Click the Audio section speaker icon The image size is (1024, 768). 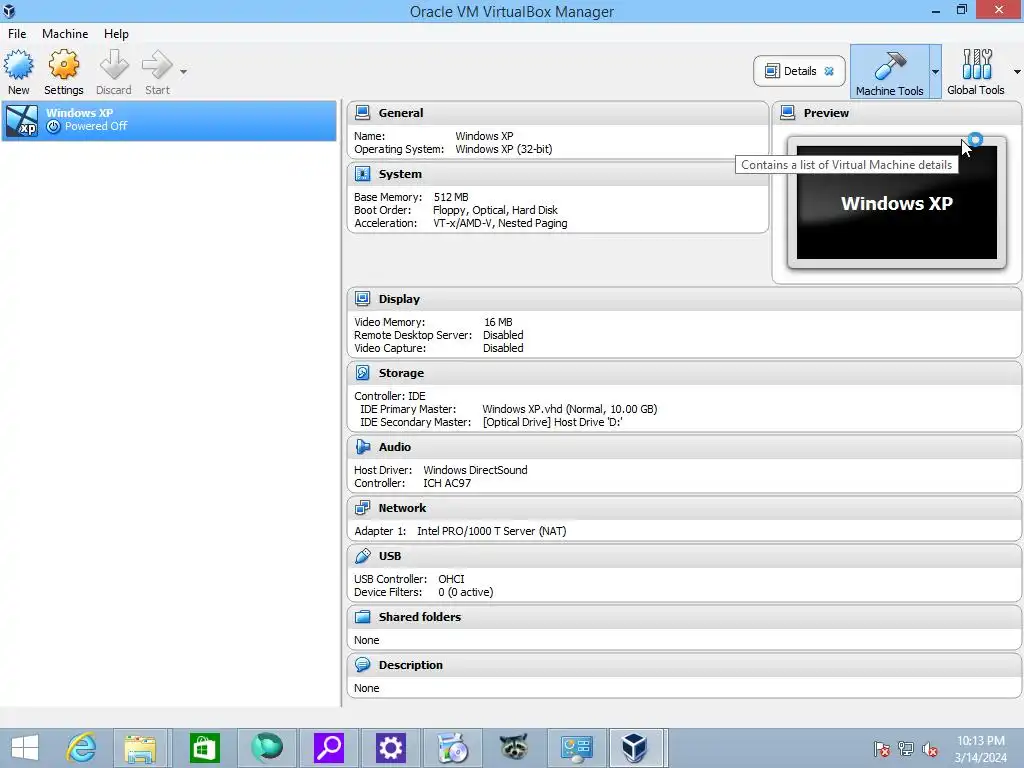pyautogui.click(x=362, y=447)
